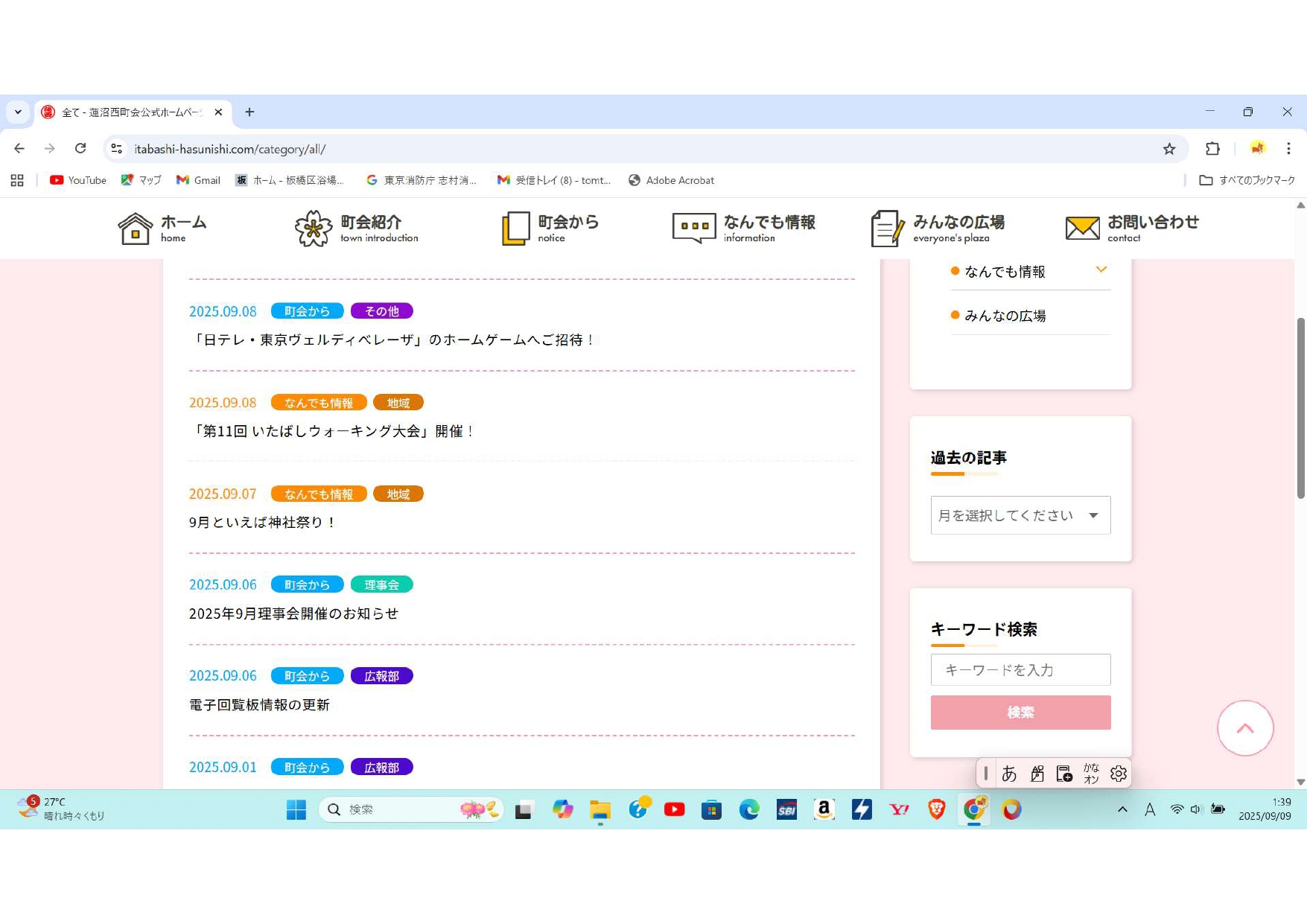Open the tab search dropdown arrow in Chrome
Viewport: 1307px width, 924px height.
pos(18,112)
